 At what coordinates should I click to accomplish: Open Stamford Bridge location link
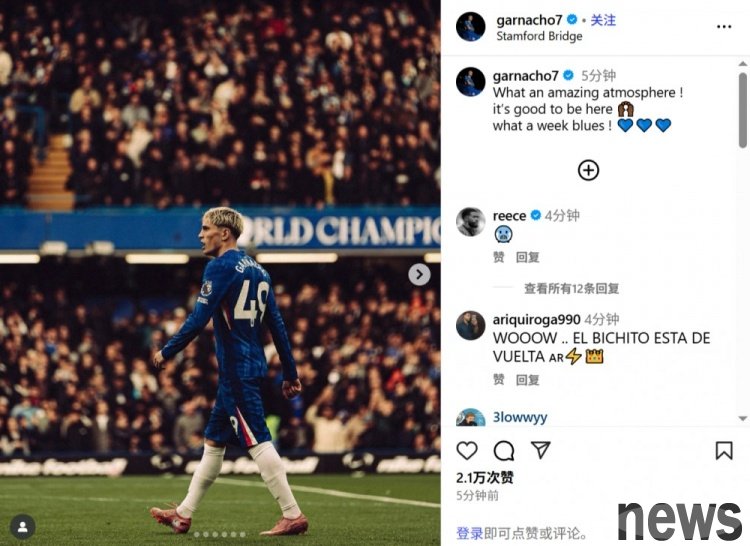pyautogui.click(x=539, y=36)
